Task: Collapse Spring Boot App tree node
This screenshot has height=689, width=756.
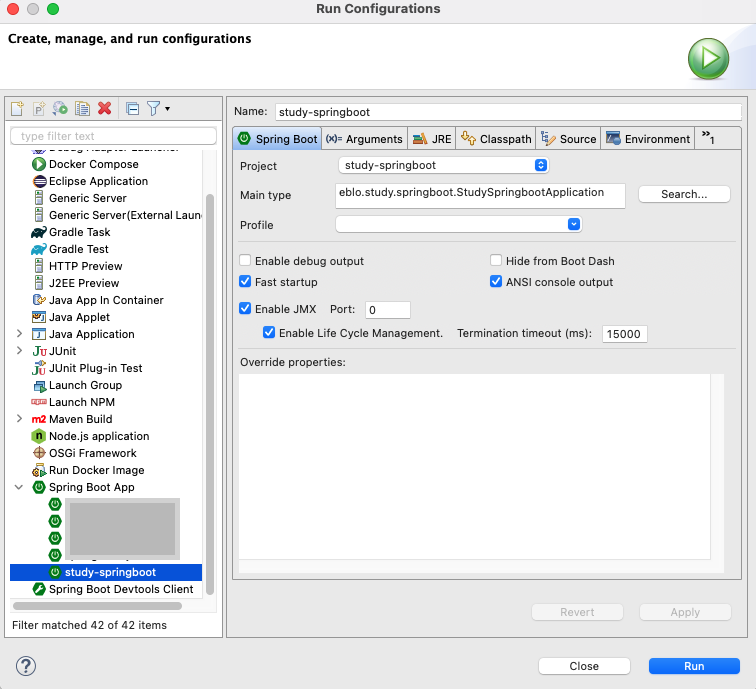Action: [19, 487]
